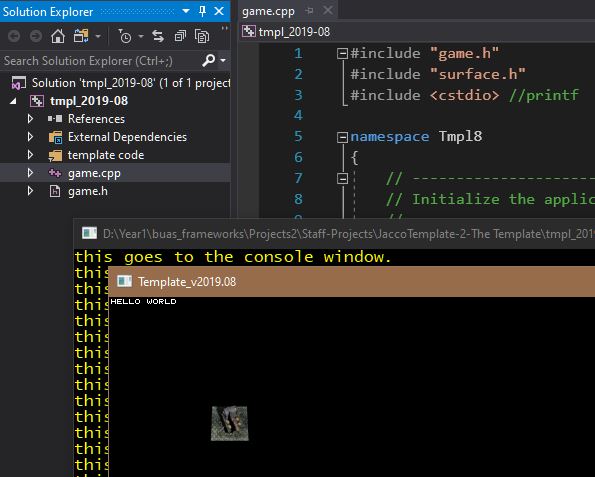Click the tank sprite in template window

coord(230,423)
